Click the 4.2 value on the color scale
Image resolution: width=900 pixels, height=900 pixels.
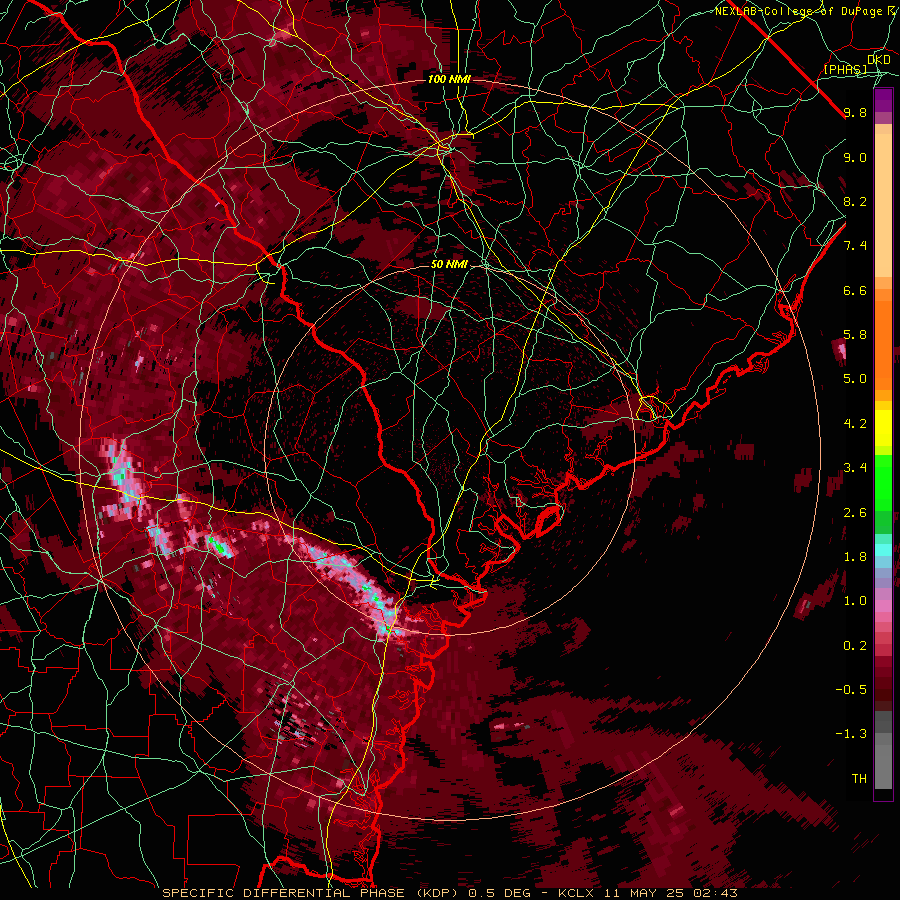[855, 424]
